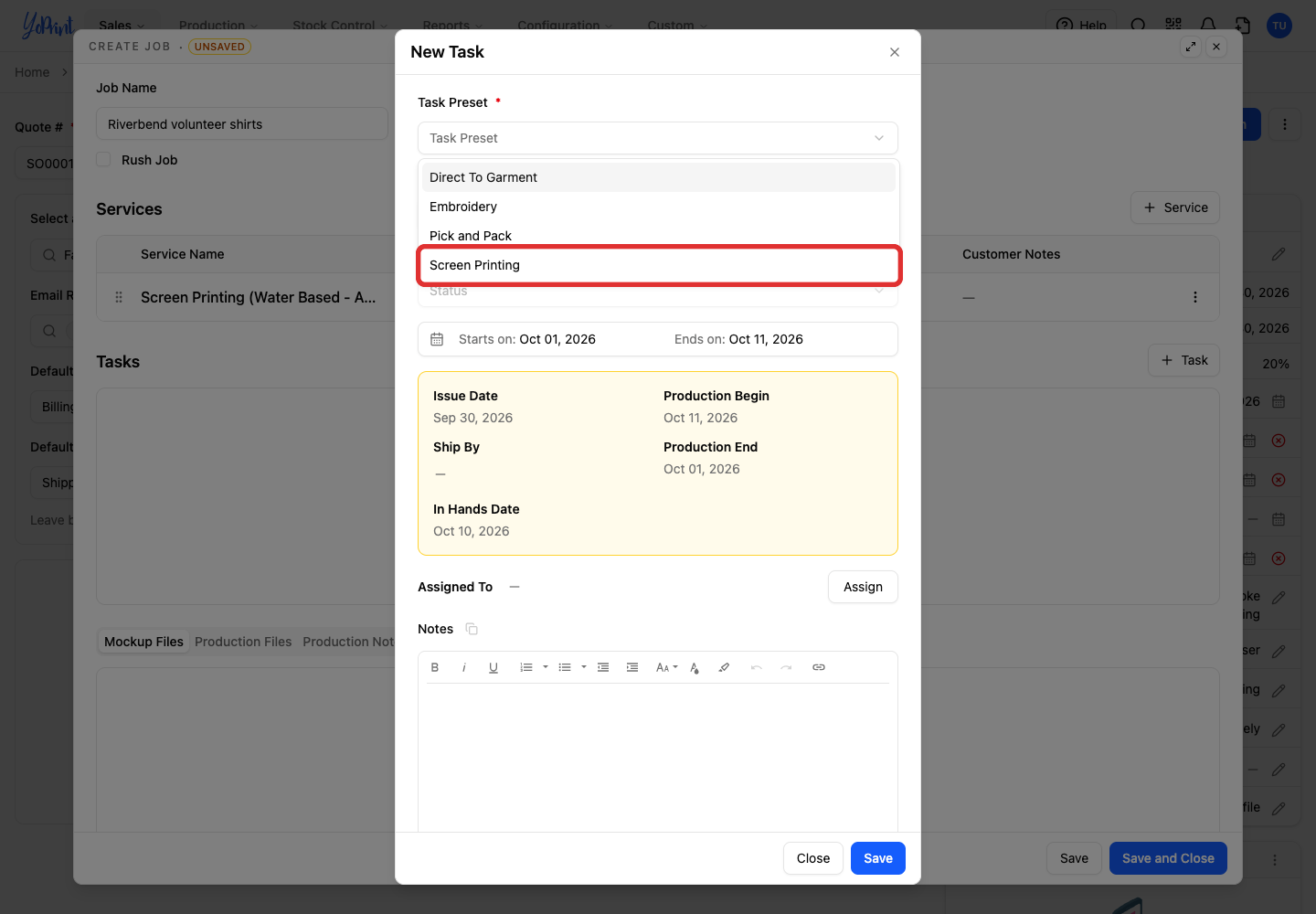
Task: Open notifications bell in top bar
Action: coord(1208,25)
